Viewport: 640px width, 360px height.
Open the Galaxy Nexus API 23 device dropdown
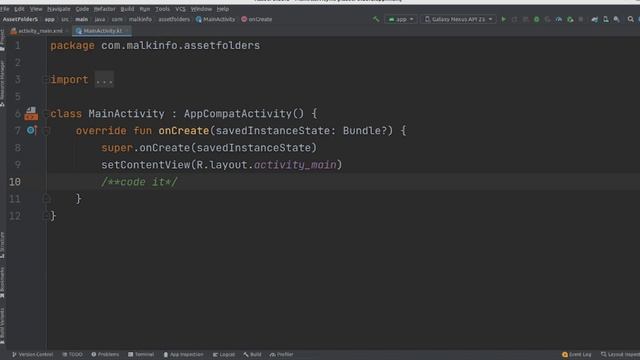pyautogui.click(x=458, y=19)
